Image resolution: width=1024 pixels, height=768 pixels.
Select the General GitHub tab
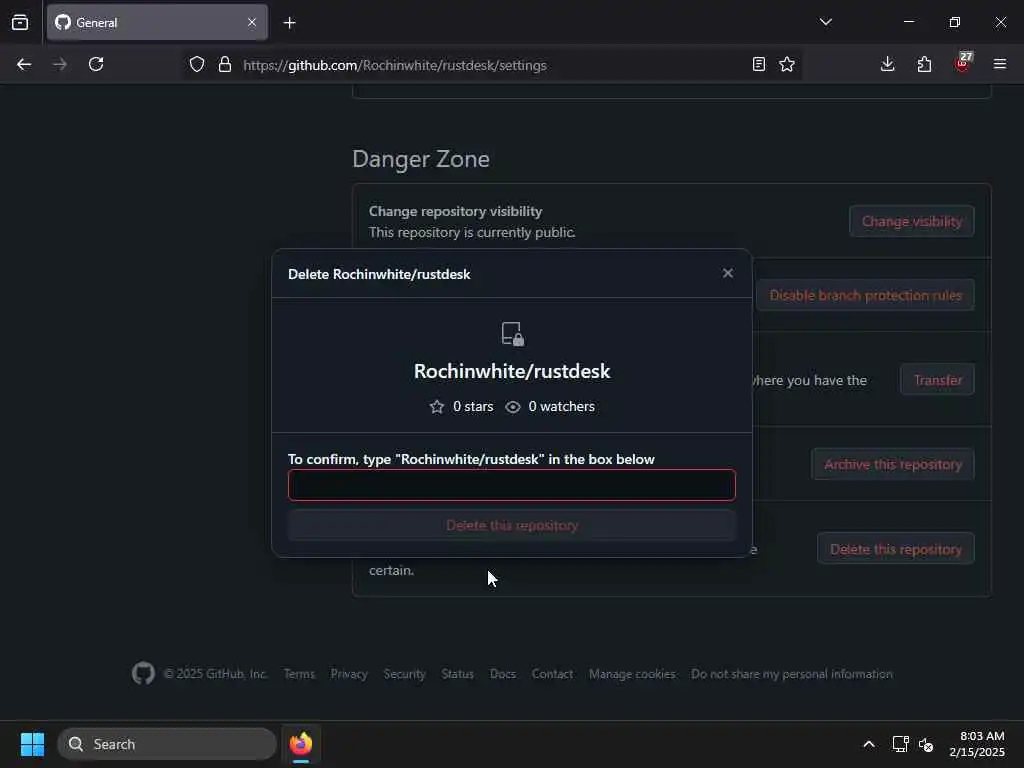click(157, 23)
